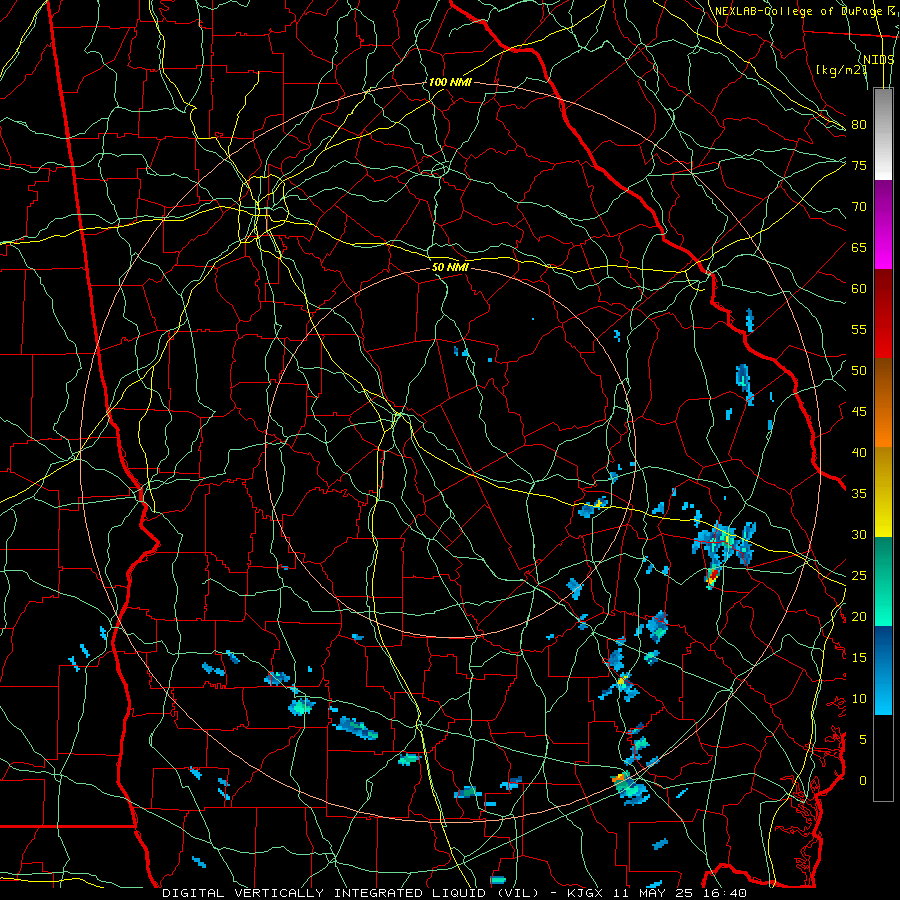Click the legend value 40

point(859,452)
